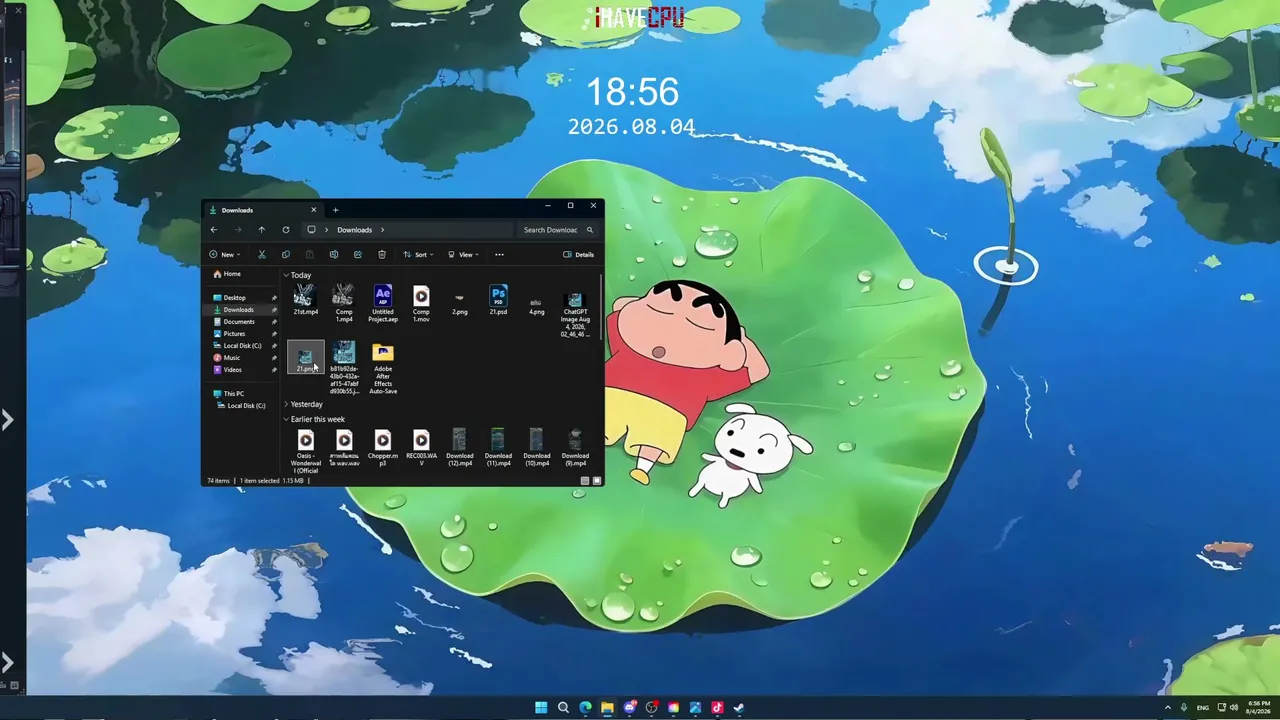1280x720 pixels.
Task: Click the PC icon in the address bar
Action: [x=311, y=230]
